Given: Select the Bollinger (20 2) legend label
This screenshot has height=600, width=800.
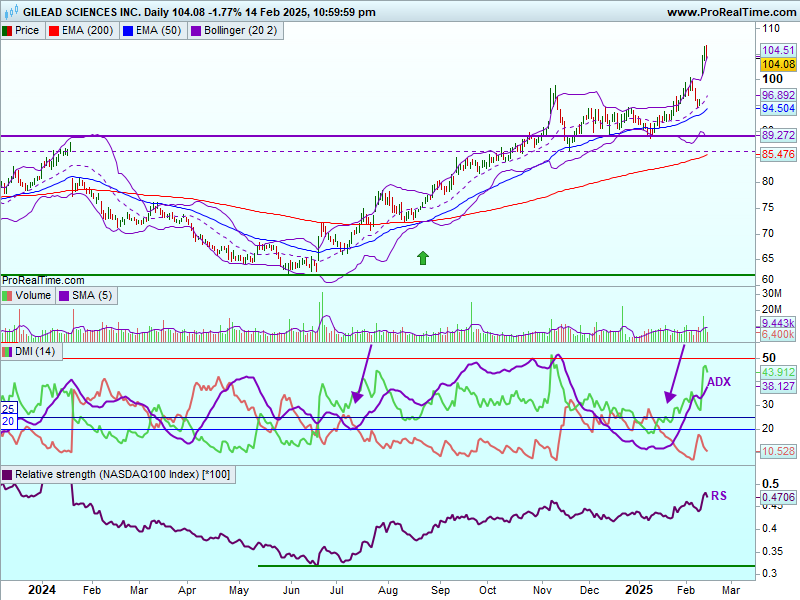Looking at the screenshot, I should coord(240,31).
